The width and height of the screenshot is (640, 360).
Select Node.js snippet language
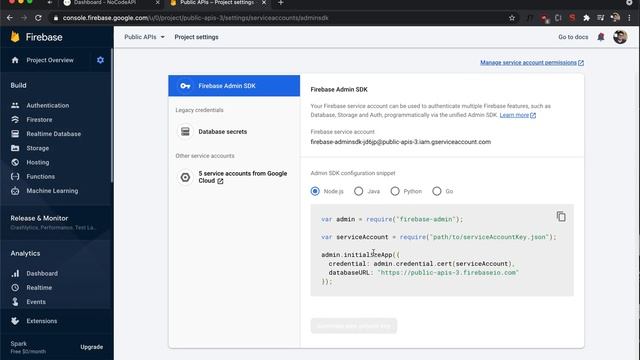tap(315, 191)
